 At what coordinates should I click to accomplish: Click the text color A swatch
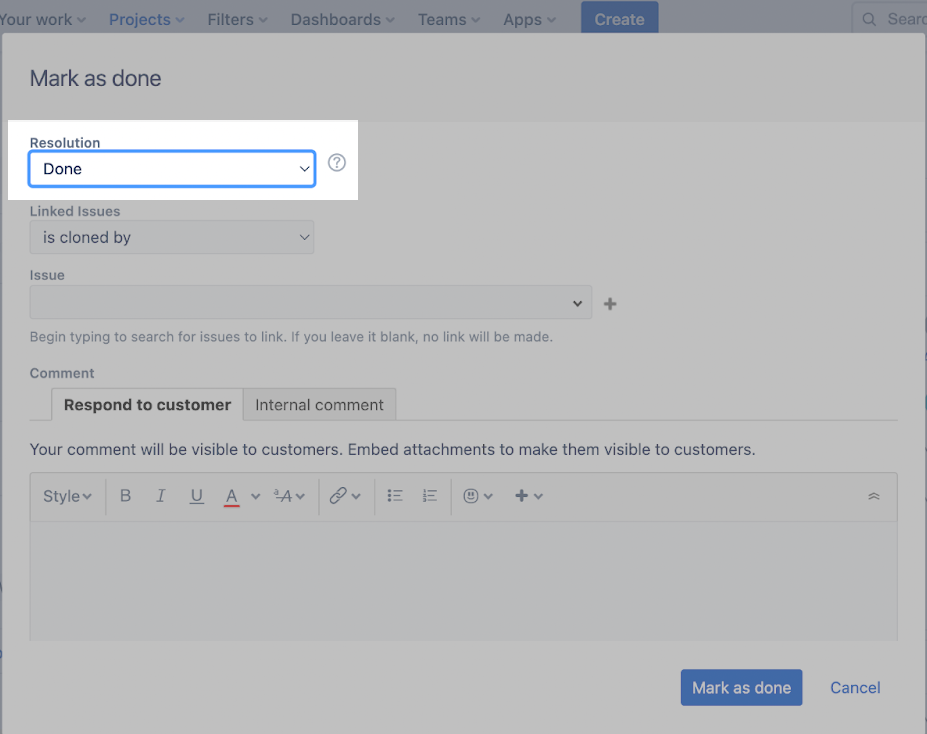(232, 496)
